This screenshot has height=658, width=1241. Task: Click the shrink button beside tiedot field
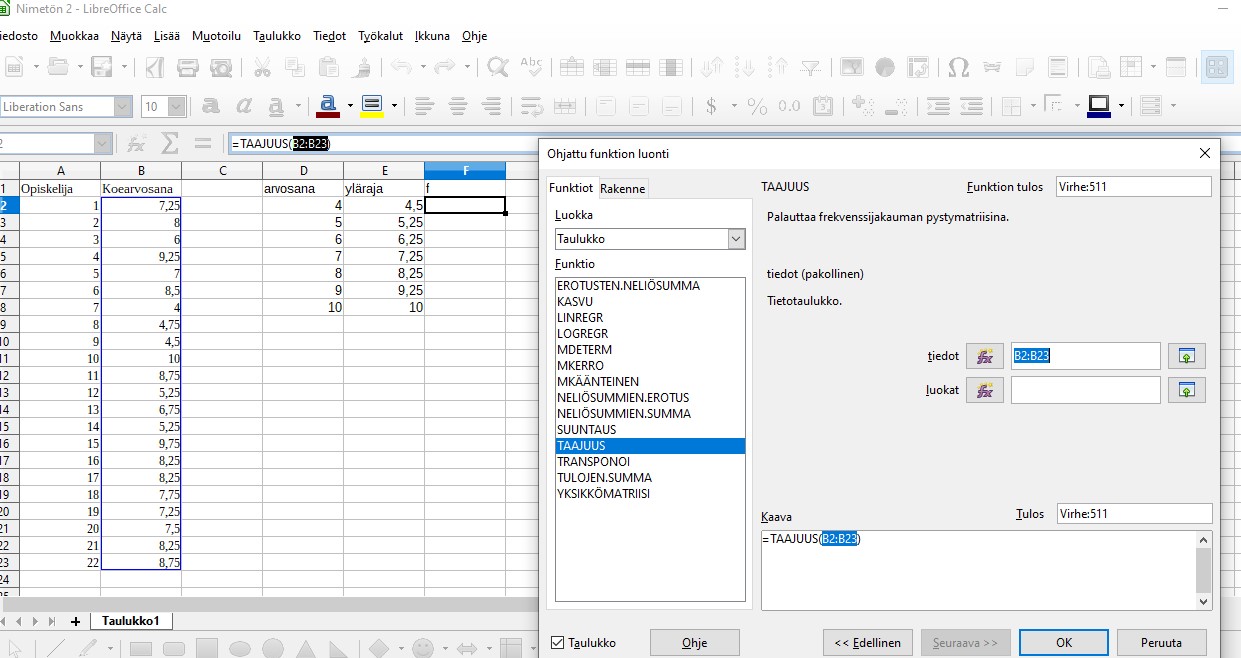(1186, 356)
